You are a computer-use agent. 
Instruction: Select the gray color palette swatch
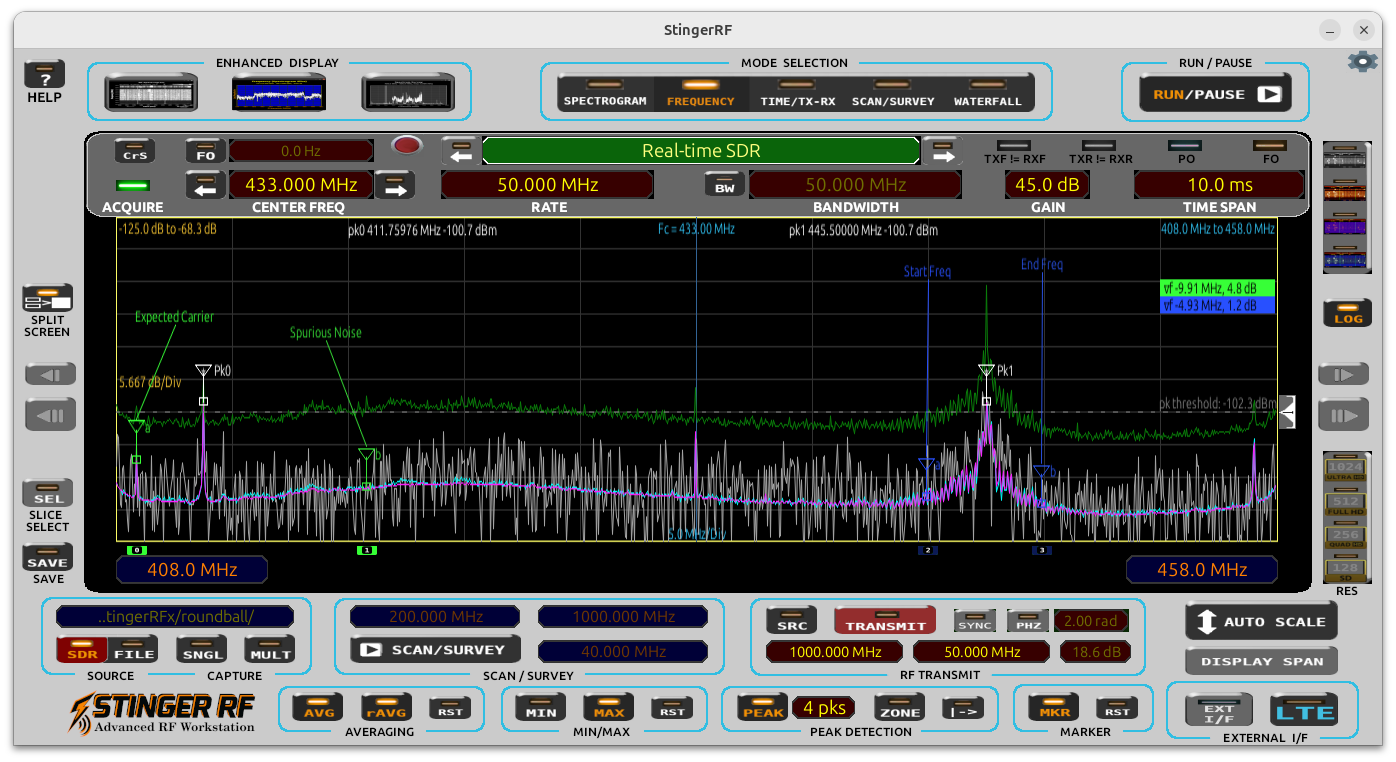coord(1346,158)
